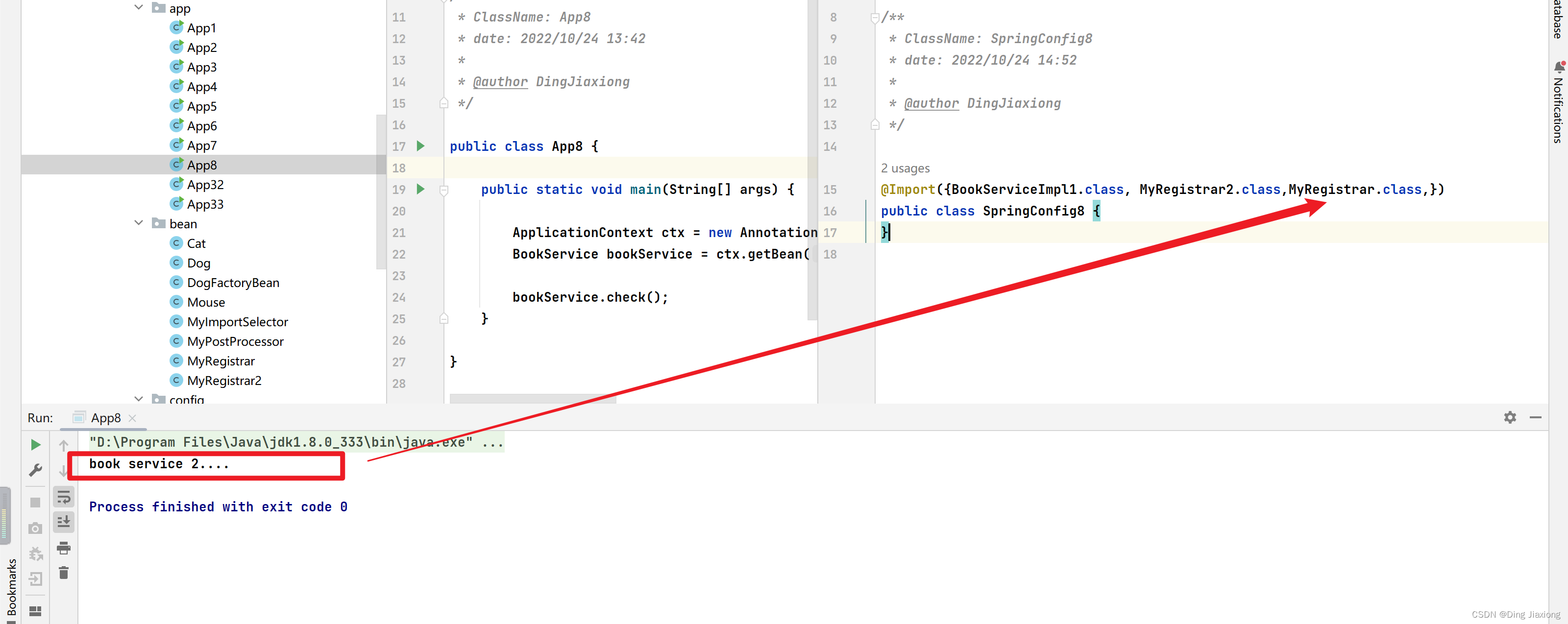
Task: Click the camera thread dump icon
Action: tap(35, 528)
